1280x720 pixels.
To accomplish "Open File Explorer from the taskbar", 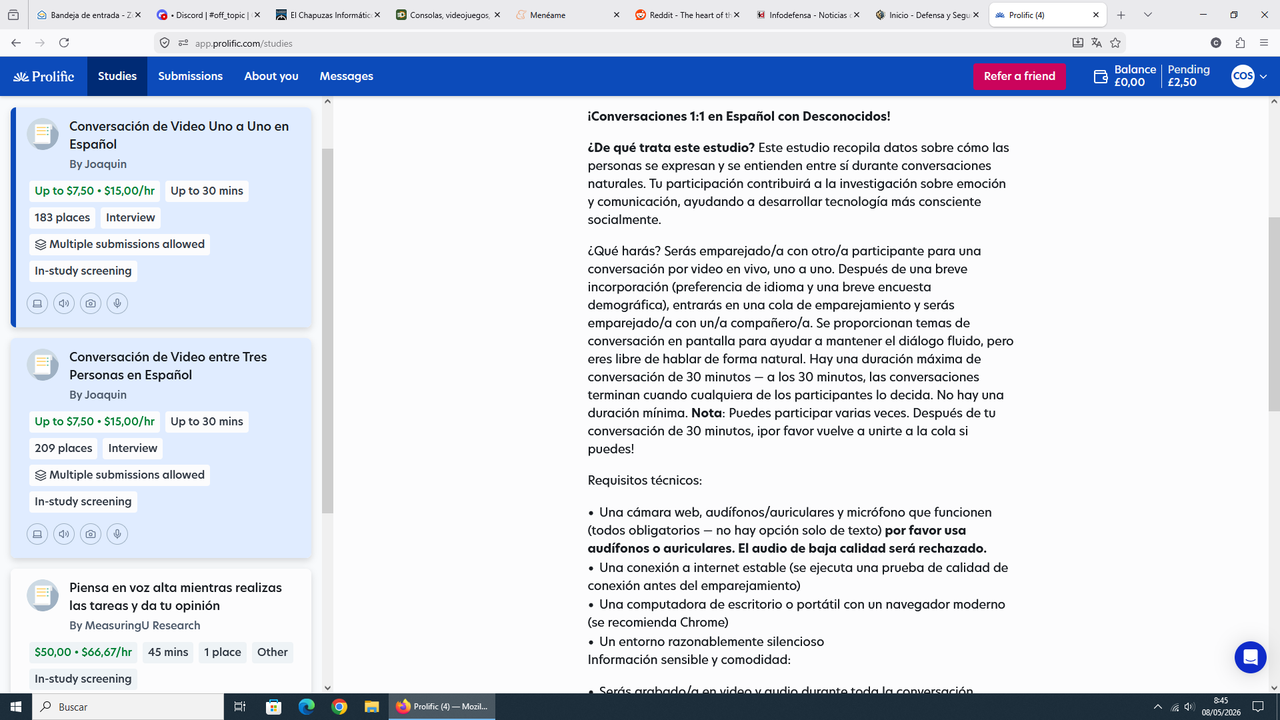I will tap(372, 706).
